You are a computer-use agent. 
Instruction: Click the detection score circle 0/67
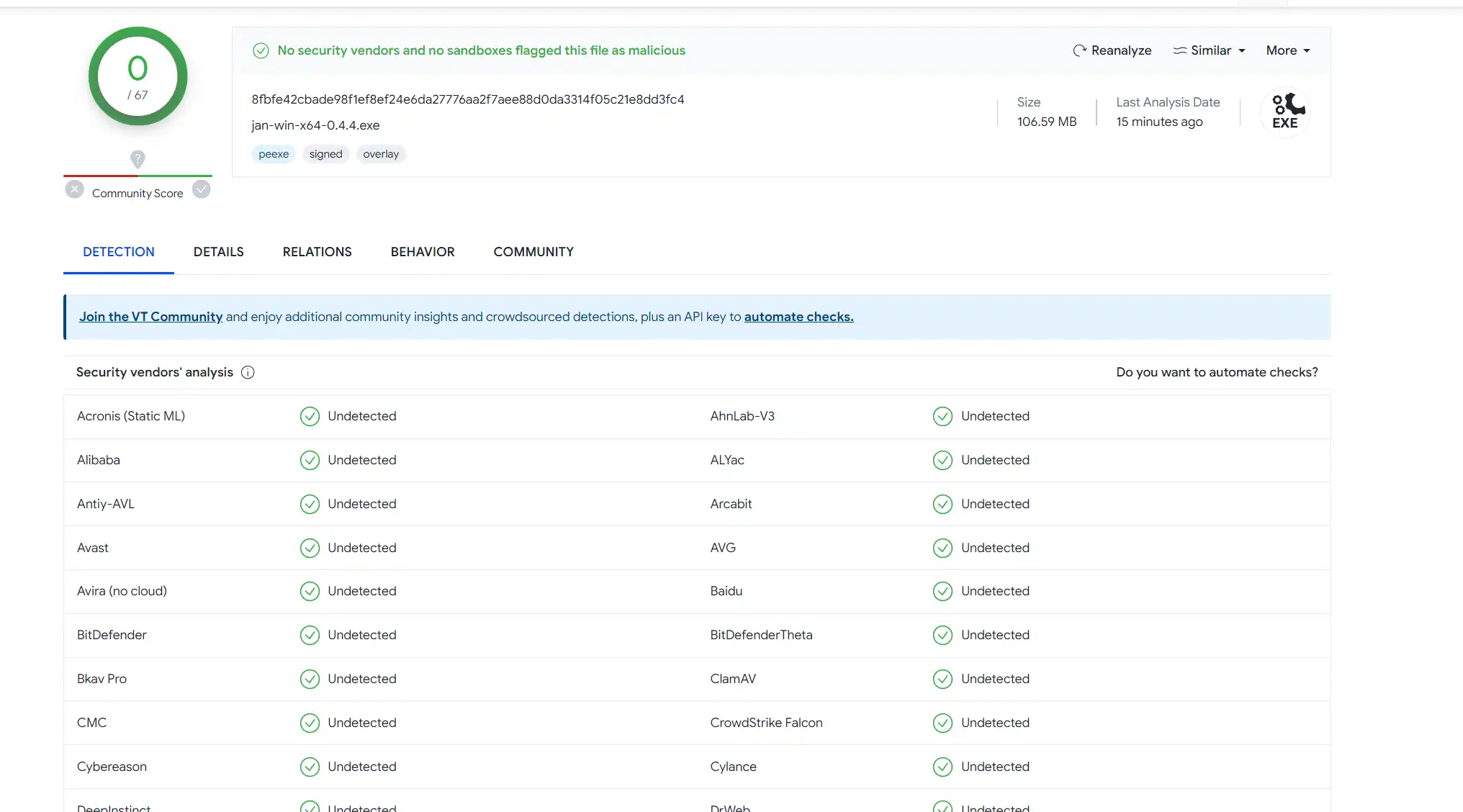138,76
